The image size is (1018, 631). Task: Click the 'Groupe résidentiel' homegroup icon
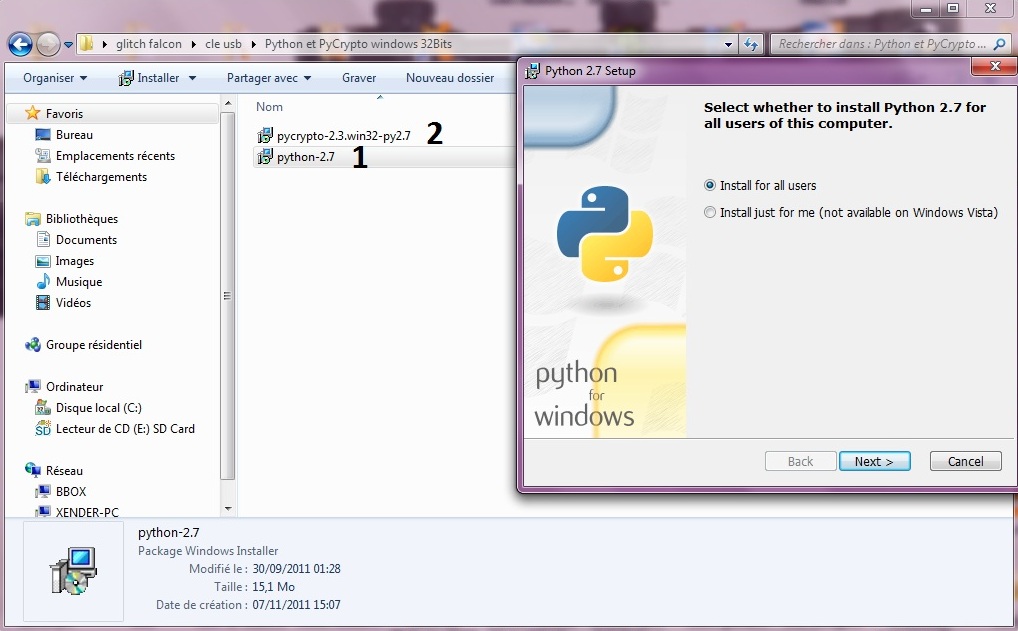point(32,345)
